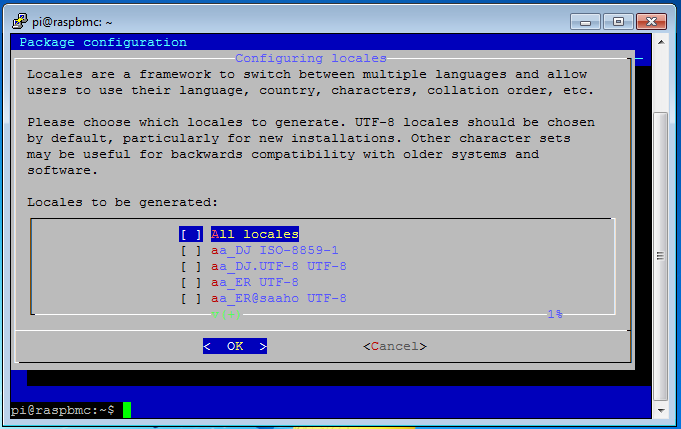The width and height of the screenshot is (681, 429).
Task: Select the aa_ER@saaho UTF-8 entry label
Action: tap(279, 299)
